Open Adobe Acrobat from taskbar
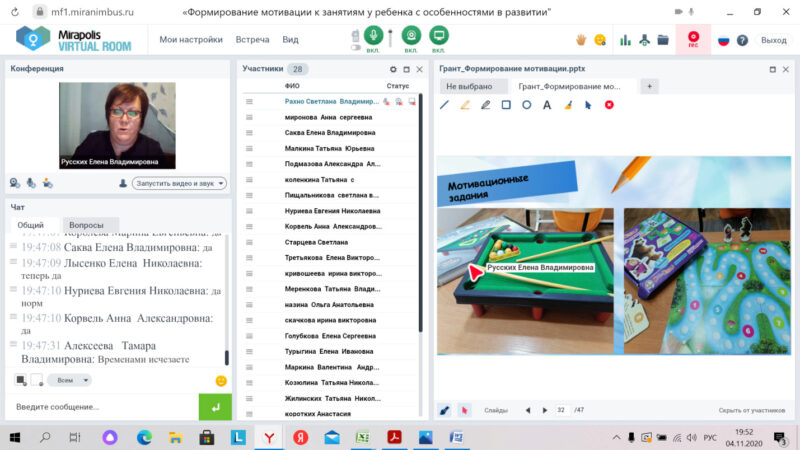Viewport: 800px width, 450px height. (394, 437)
